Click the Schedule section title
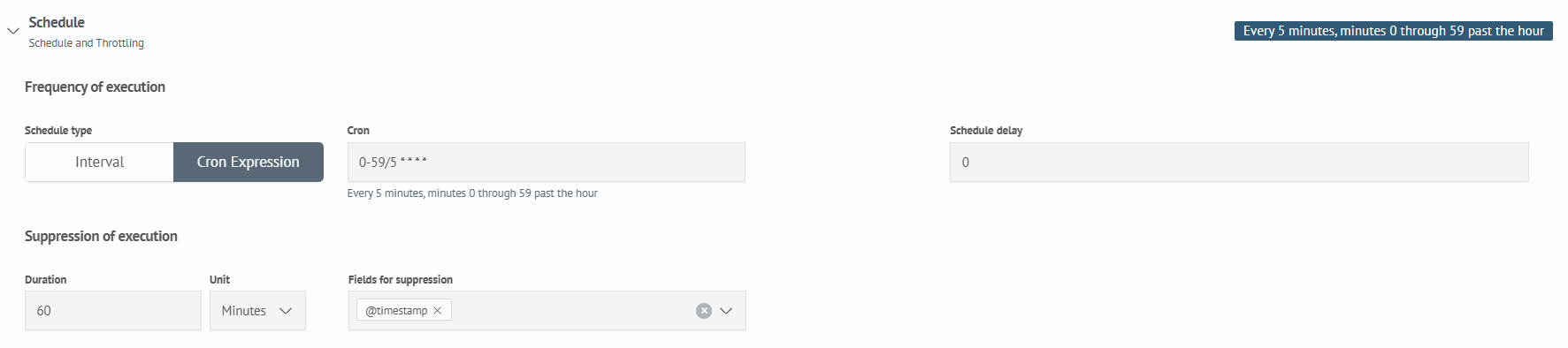The width and height of the screenshot is (1568, 348). 57,22
